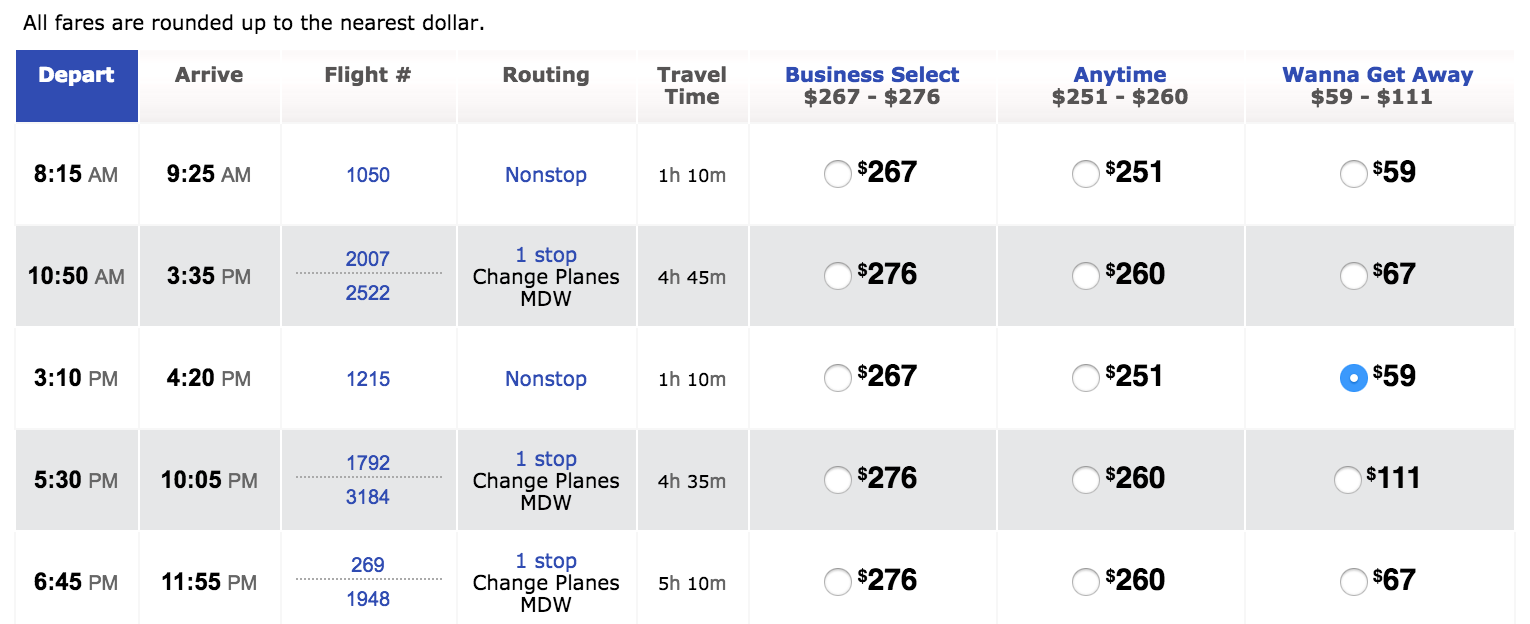Select $276 Business Select for 10:50 AM flight
Image resolution: width=1530 pixels, height=624 pixels.
[x=837, y=277]
